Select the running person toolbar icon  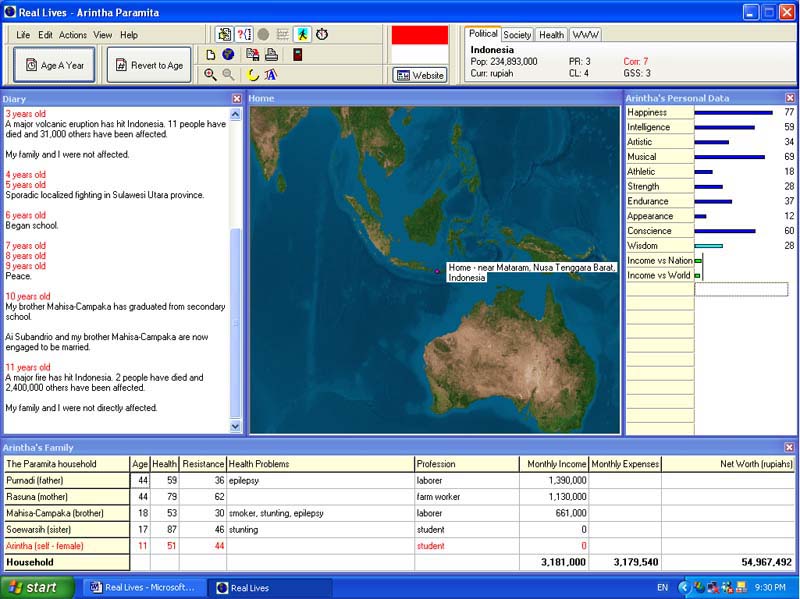pos(303,35)
